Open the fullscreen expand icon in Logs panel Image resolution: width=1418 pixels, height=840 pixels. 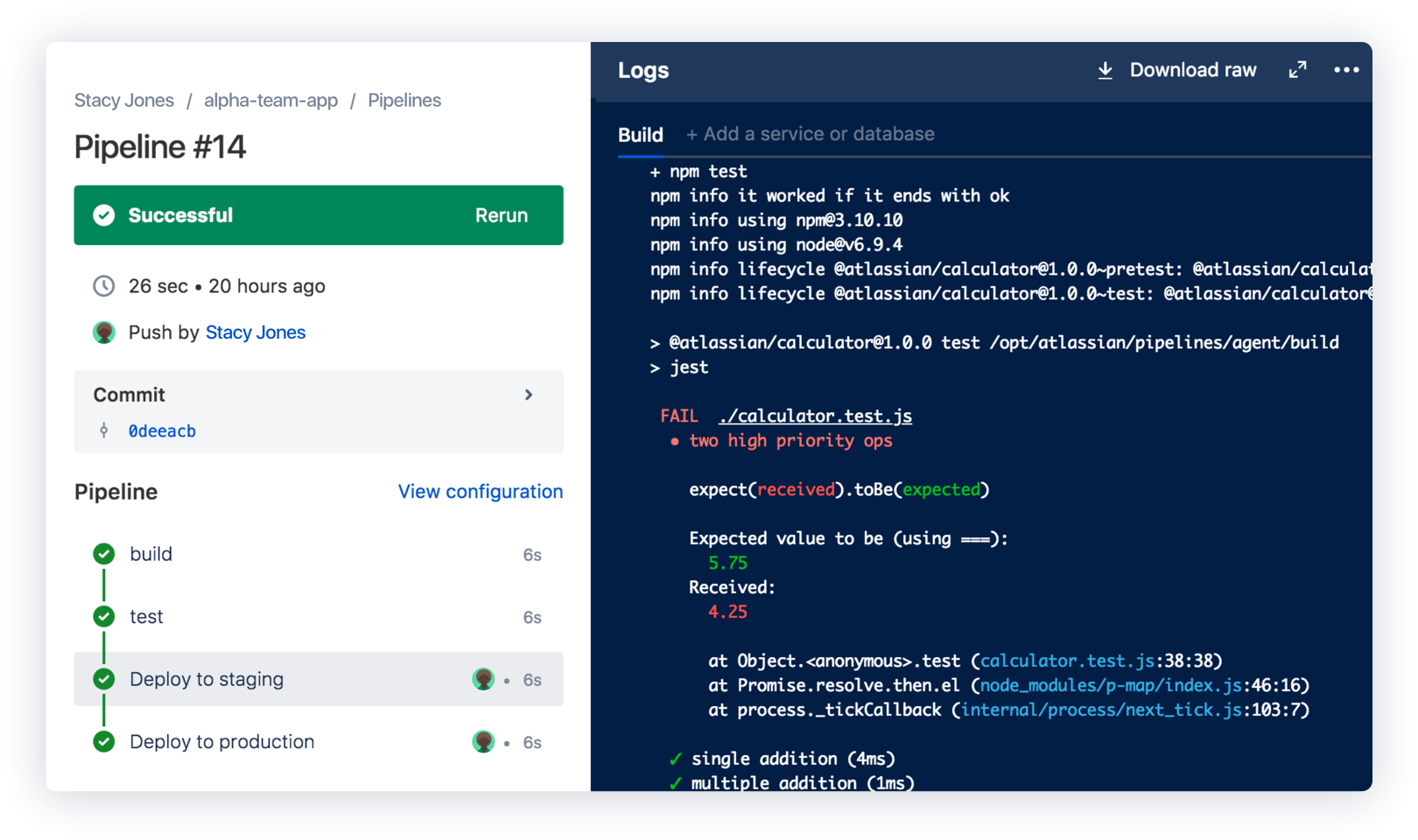click(x=1298, y=68)
